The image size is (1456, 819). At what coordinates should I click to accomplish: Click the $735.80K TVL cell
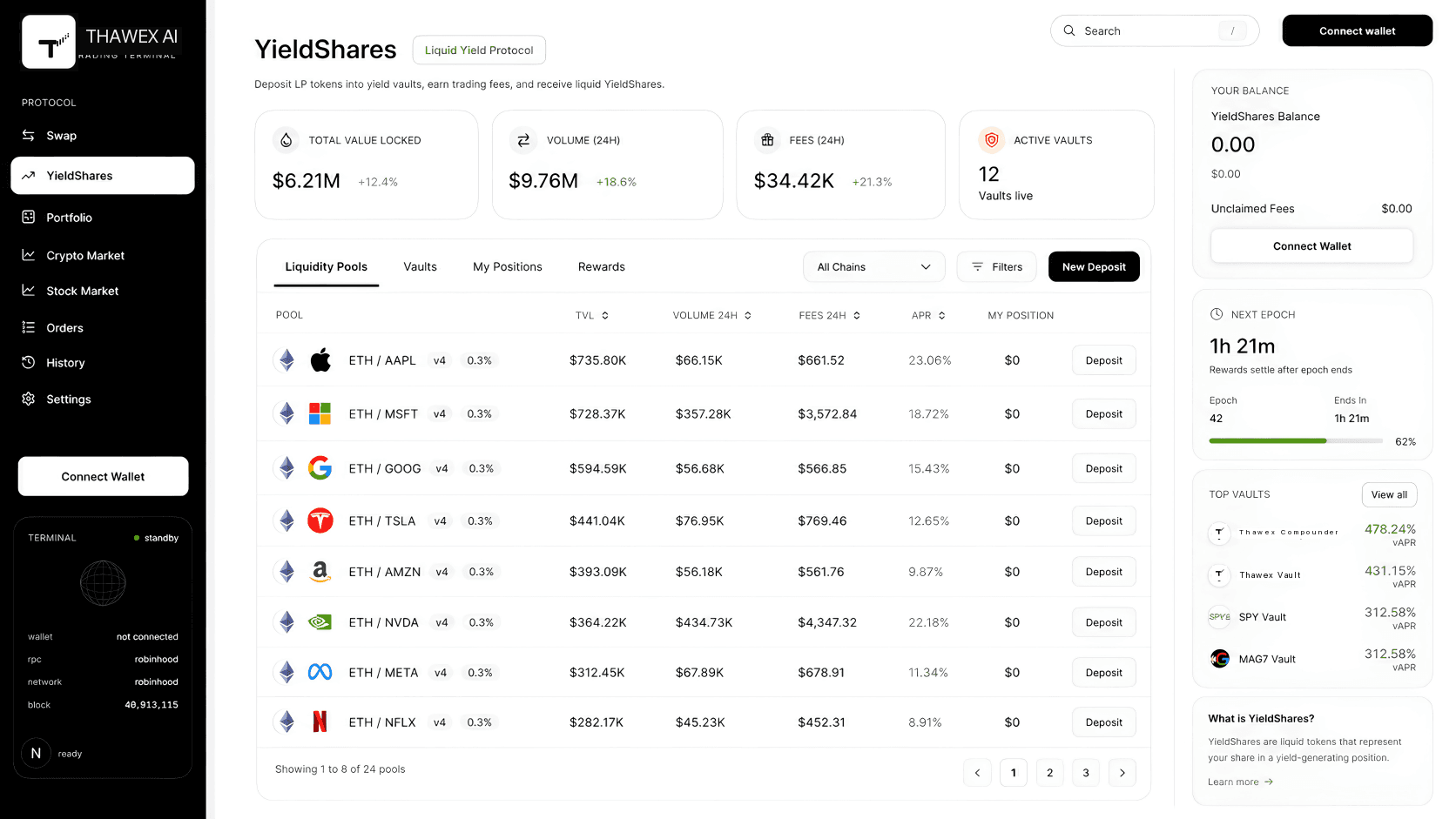(597, 360)
